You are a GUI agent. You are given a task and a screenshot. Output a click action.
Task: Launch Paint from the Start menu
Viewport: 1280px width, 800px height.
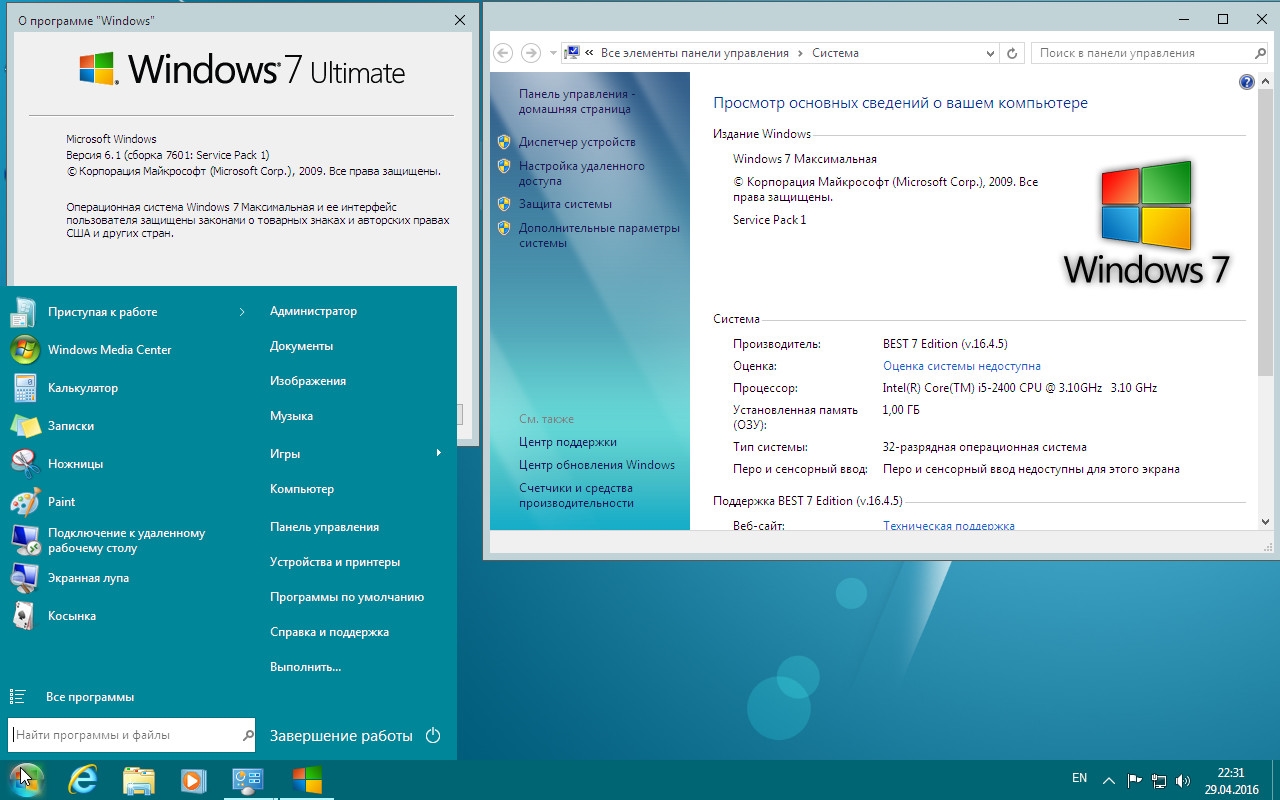[x=62, y=501]
